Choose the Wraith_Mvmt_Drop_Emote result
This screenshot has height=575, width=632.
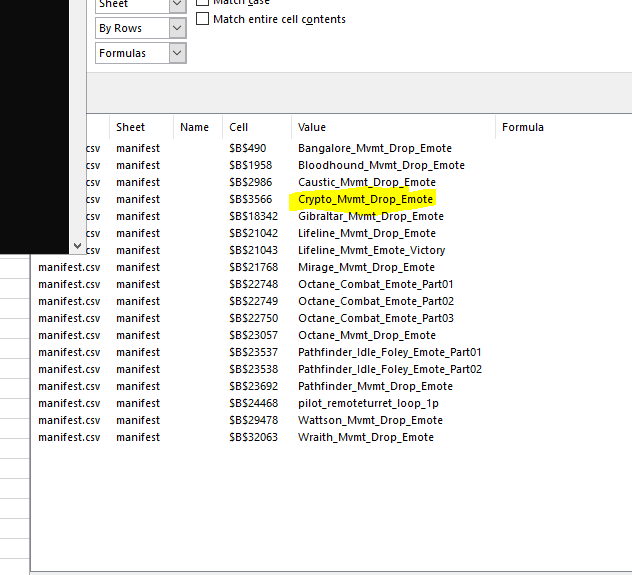pyautogui.click(x=365, y=437)
